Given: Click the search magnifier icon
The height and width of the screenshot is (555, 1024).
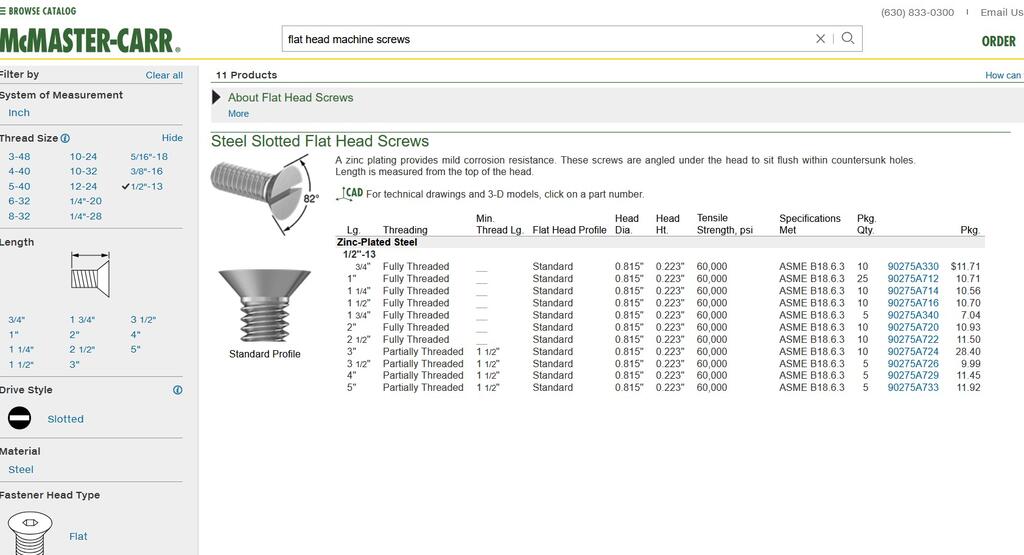Looking at the screenshot, I should pyautogui.click(x=848, y=38).
